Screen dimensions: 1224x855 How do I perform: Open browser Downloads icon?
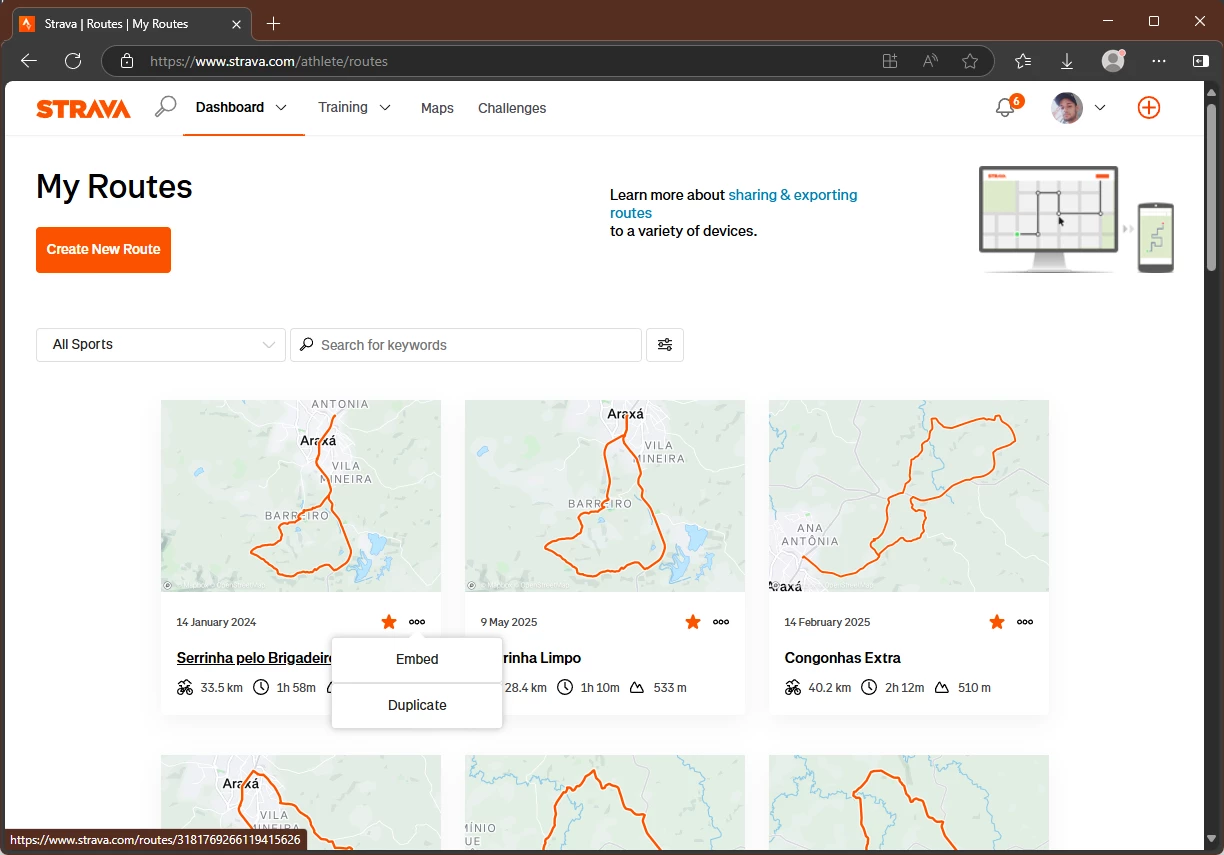(1067, 61)
